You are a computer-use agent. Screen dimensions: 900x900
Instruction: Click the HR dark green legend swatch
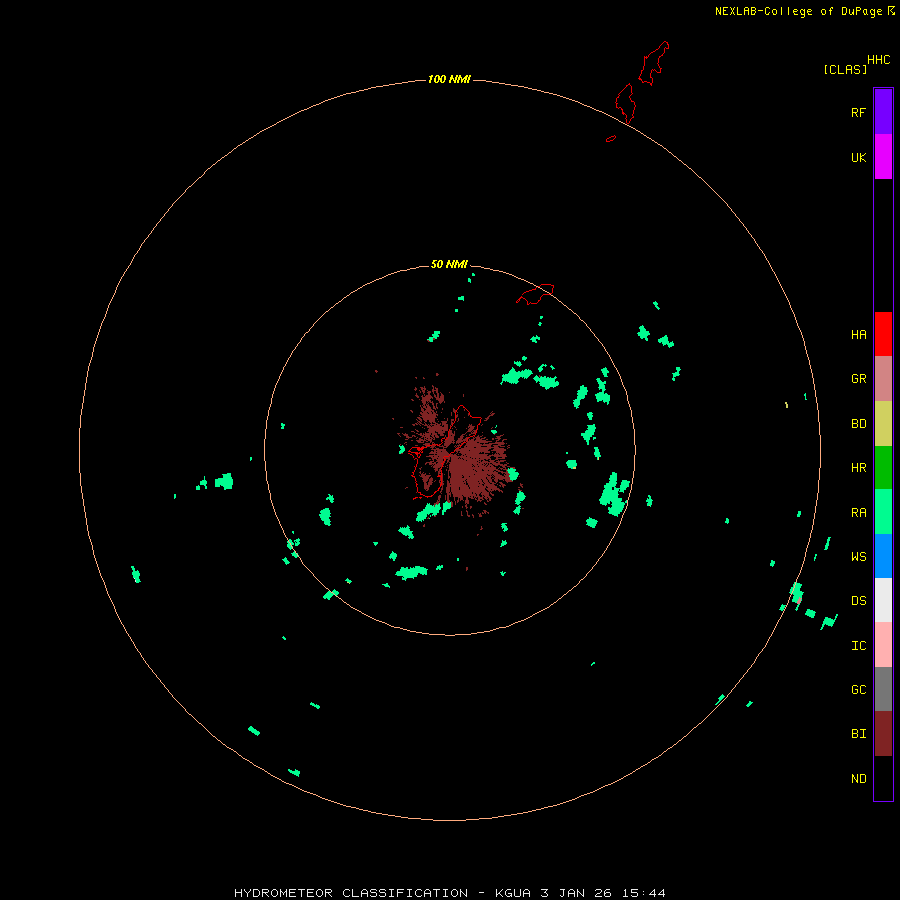click(883, 468)
